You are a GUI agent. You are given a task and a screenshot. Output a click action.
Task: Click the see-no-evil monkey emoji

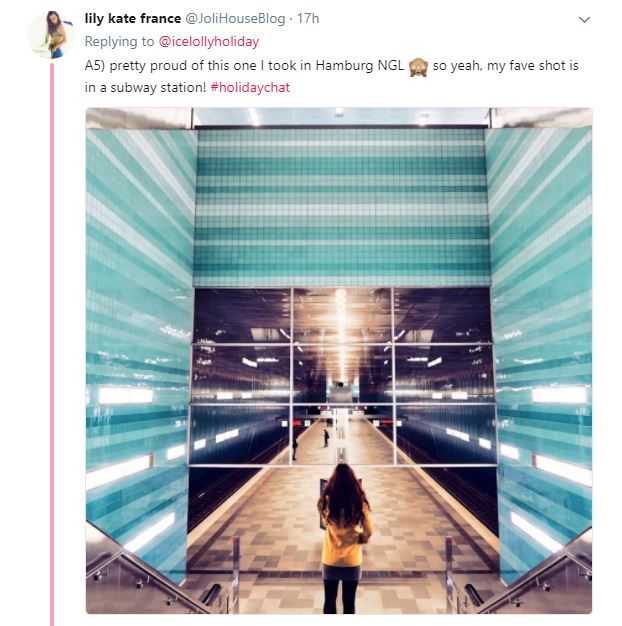pos(418,67)
